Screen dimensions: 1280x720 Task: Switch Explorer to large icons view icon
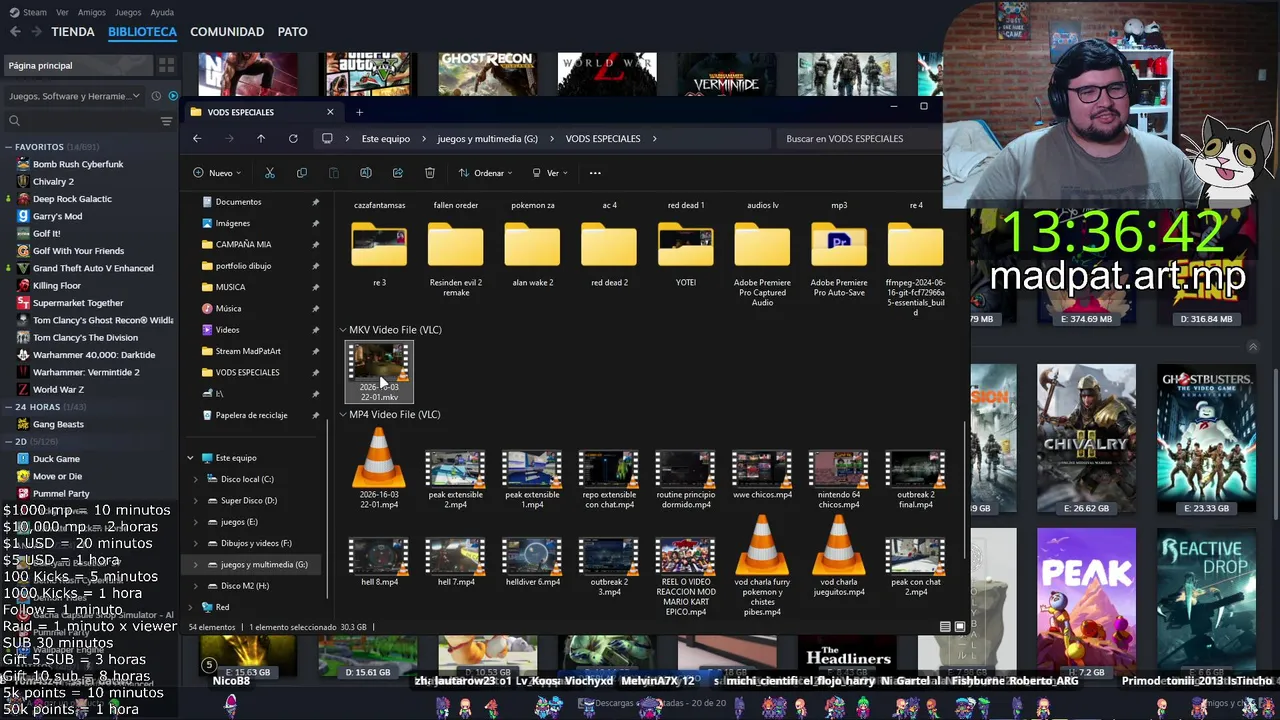960,627
